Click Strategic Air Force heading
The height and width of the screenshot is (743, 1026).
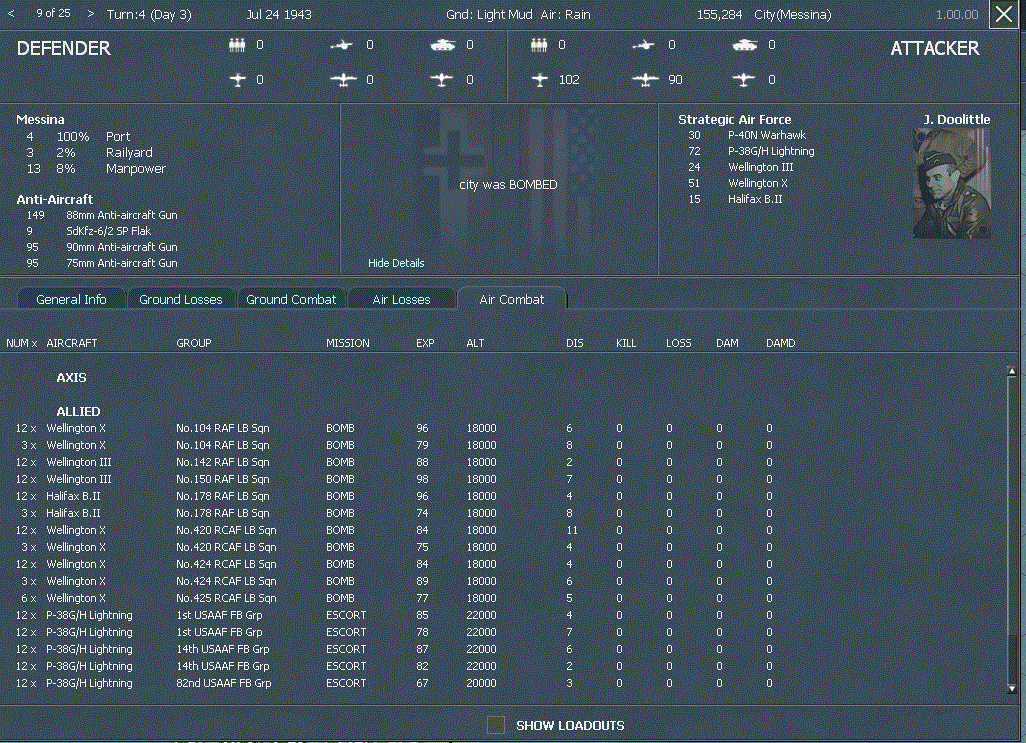coord(735,119)
